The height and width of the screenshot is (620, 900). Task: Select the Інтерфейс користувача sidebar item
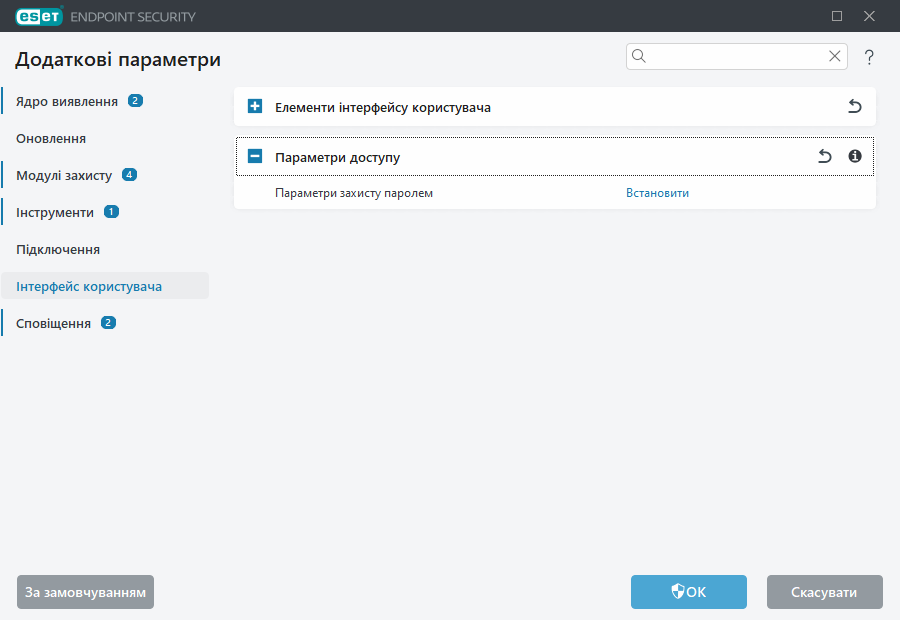[x=89, y=286]
